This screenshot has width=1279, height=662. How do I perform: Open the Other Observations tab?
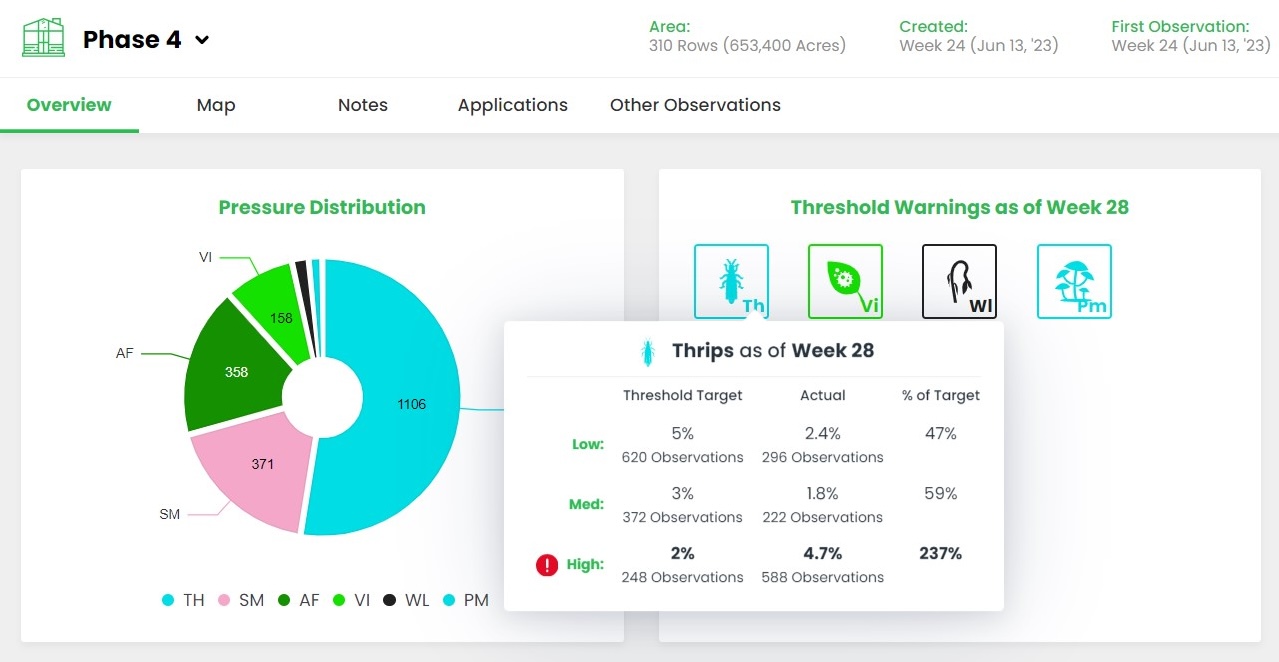coord(695,105)
